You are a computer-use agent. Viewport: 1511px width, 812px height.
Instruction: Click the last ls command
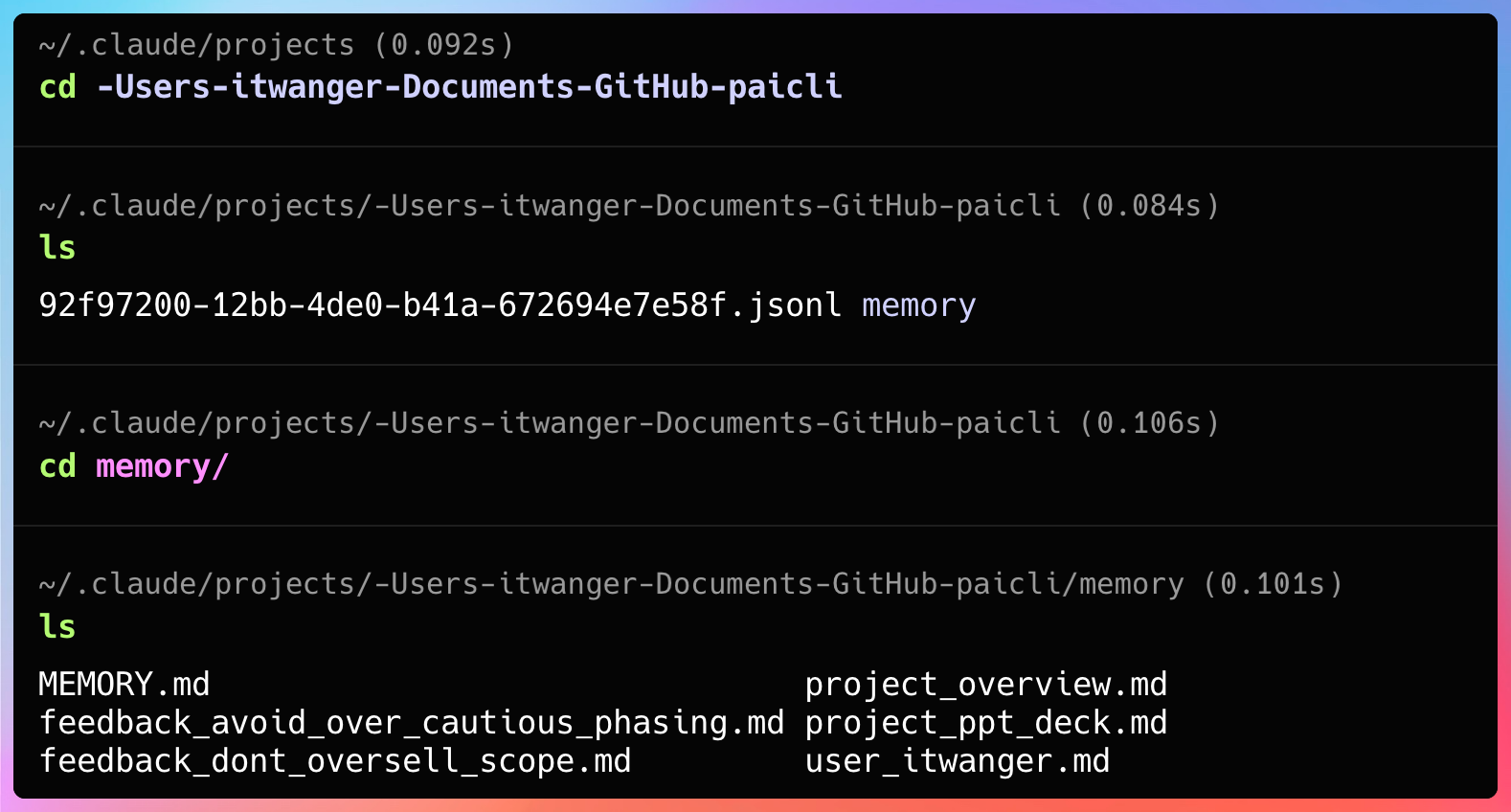coord(57,626)
